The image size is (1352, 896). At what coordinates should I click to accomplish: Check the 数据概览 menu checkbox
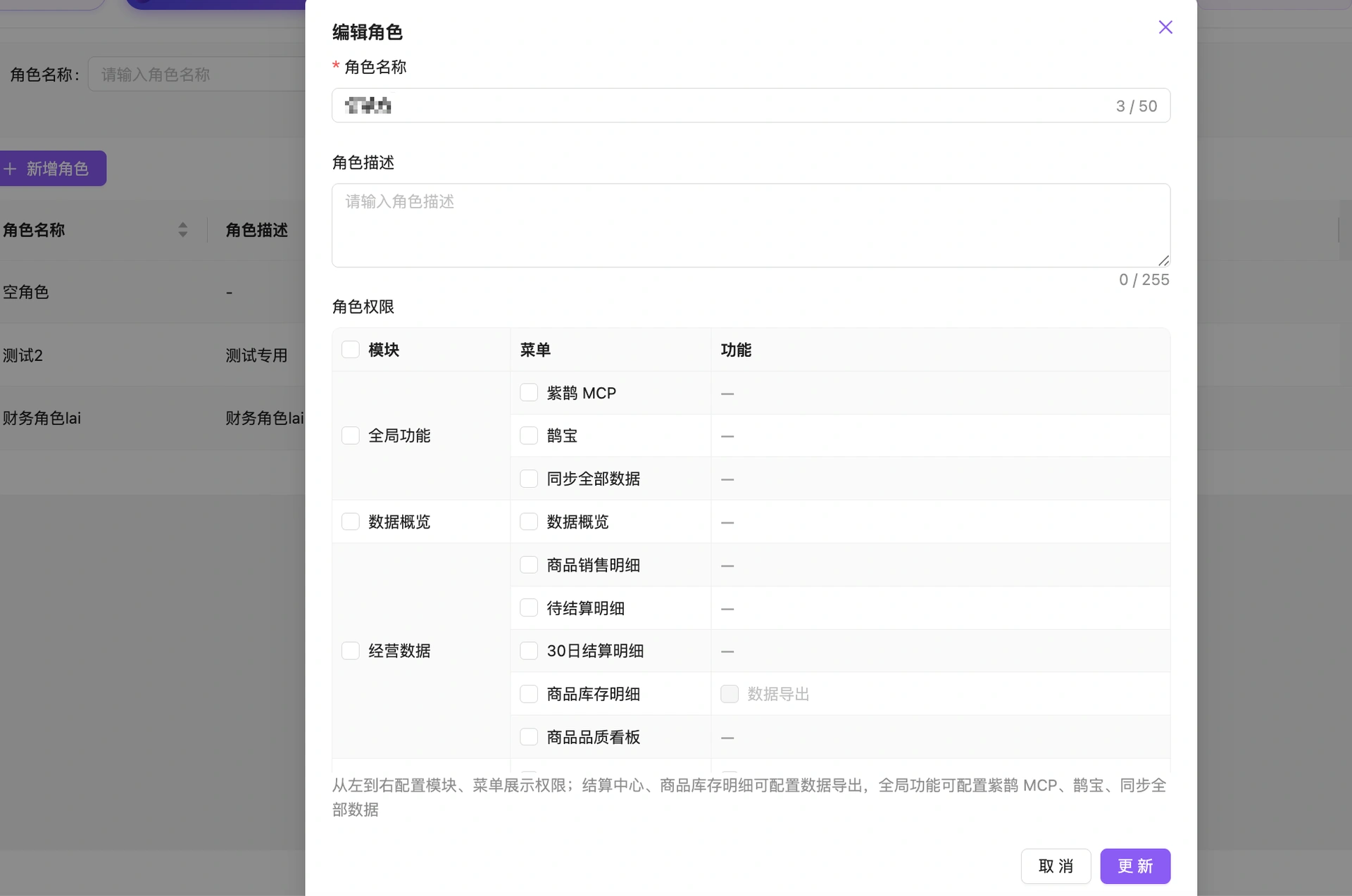[529, 522]
